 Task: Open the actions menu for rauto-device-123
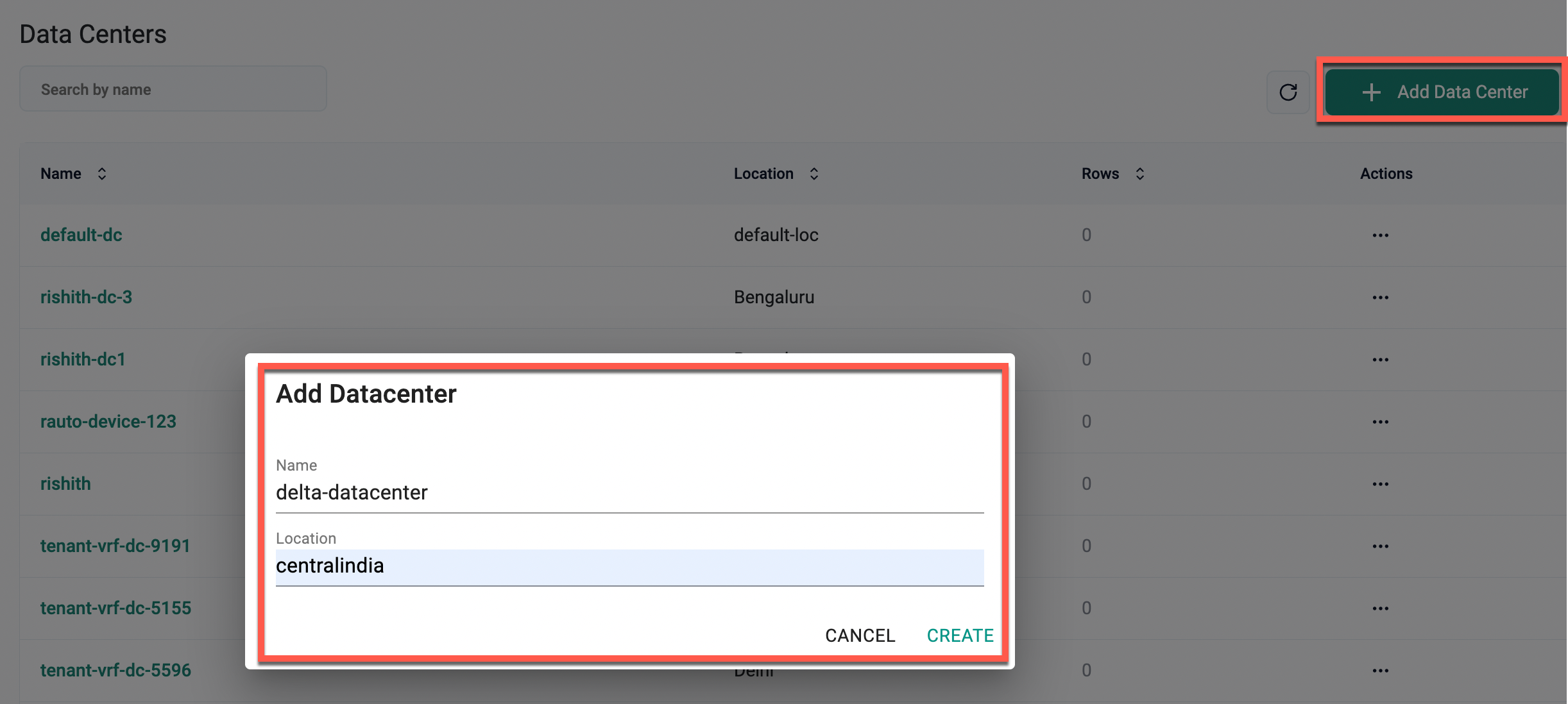[x=1381, y=421]
